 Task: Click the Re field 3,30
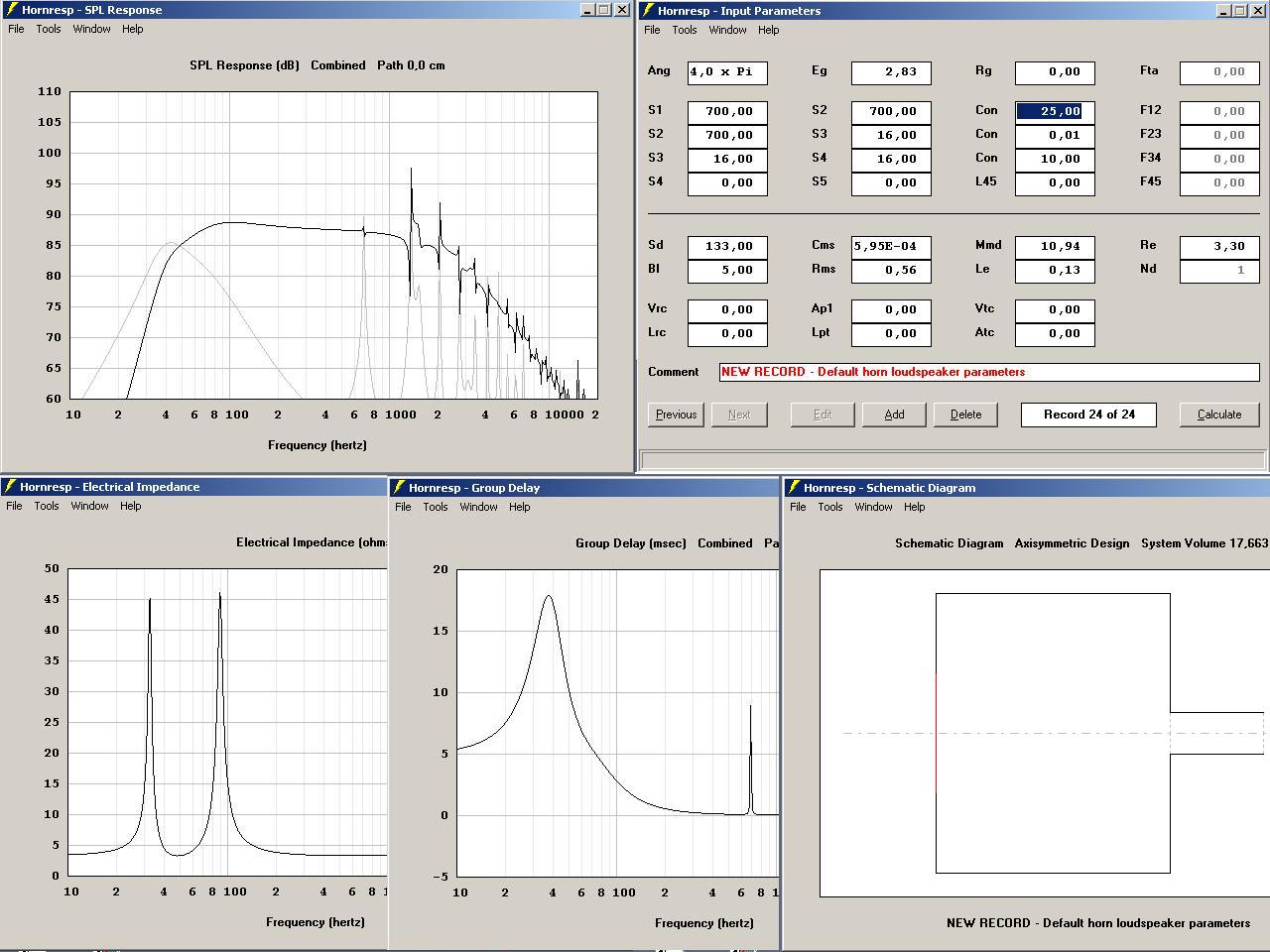point(1219,247)
